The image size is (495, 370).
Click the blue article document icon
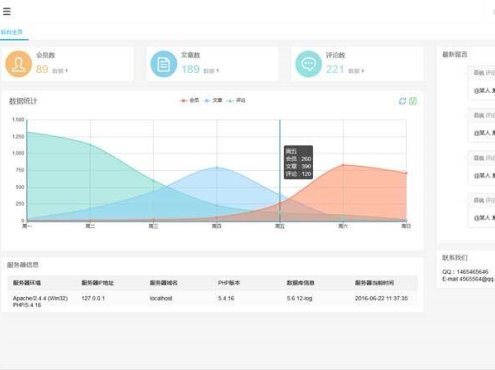(163, 64)
